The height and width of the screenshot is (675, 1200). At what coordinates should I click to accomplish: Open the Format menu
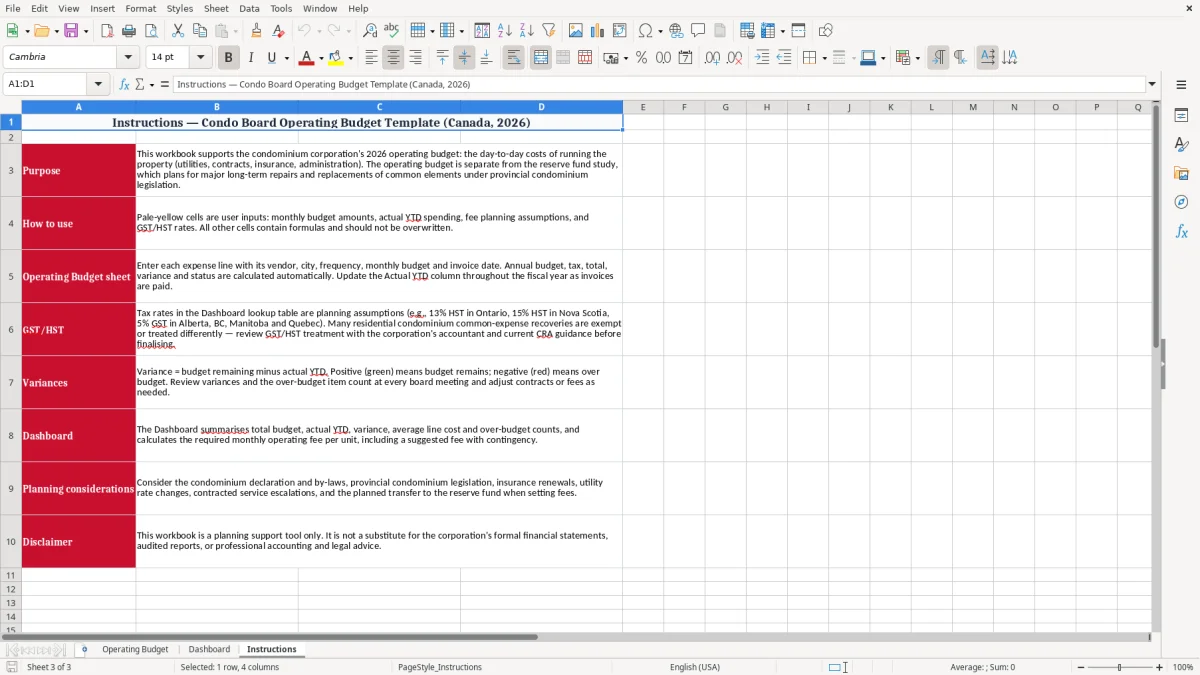140,8
